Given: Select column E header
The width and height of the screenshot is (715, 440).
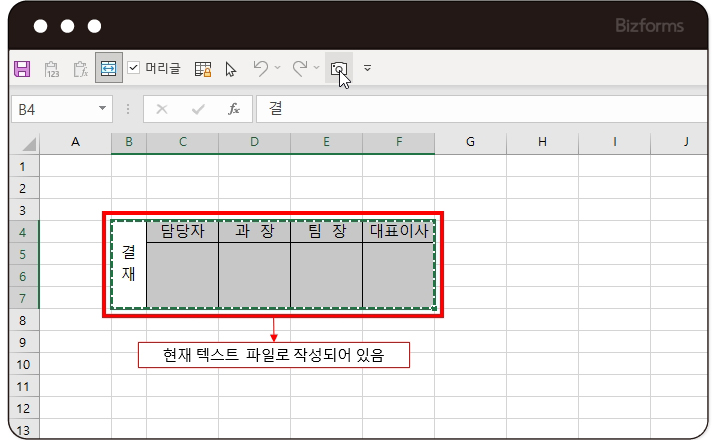Looking at the screenshot, I should point(326,142).
